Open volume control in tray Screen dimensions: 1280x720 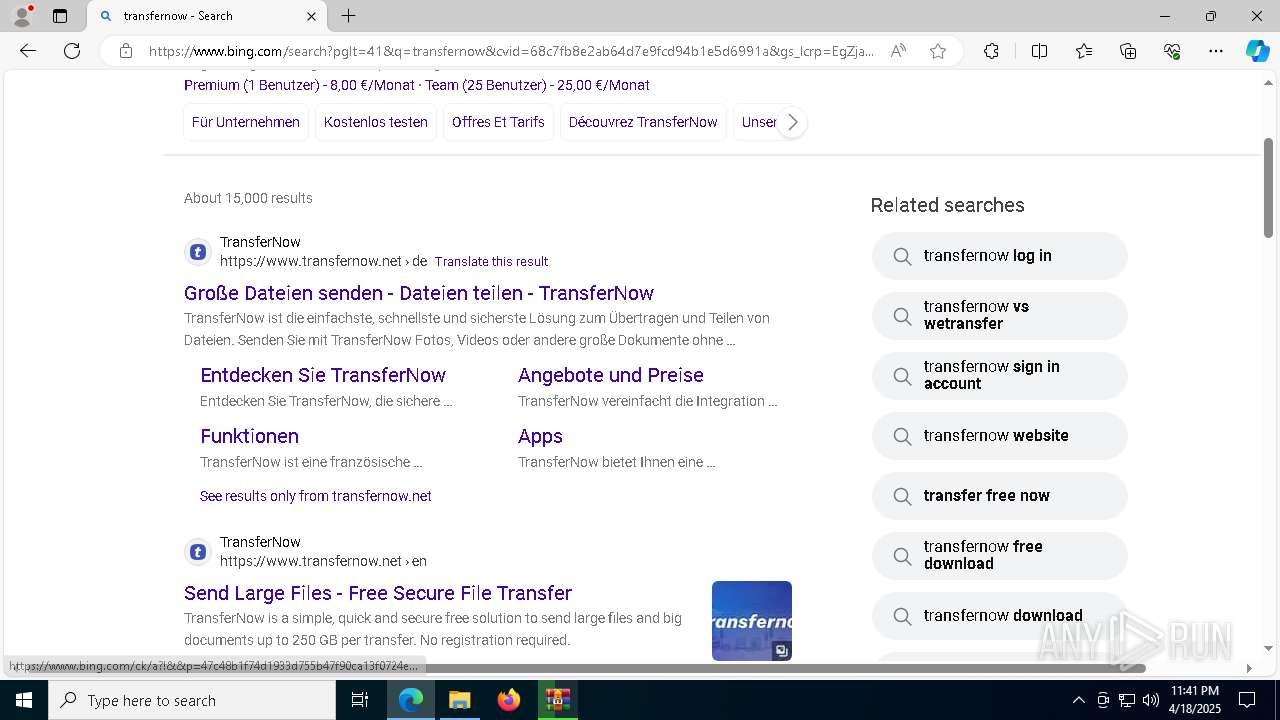point(1151,700)
